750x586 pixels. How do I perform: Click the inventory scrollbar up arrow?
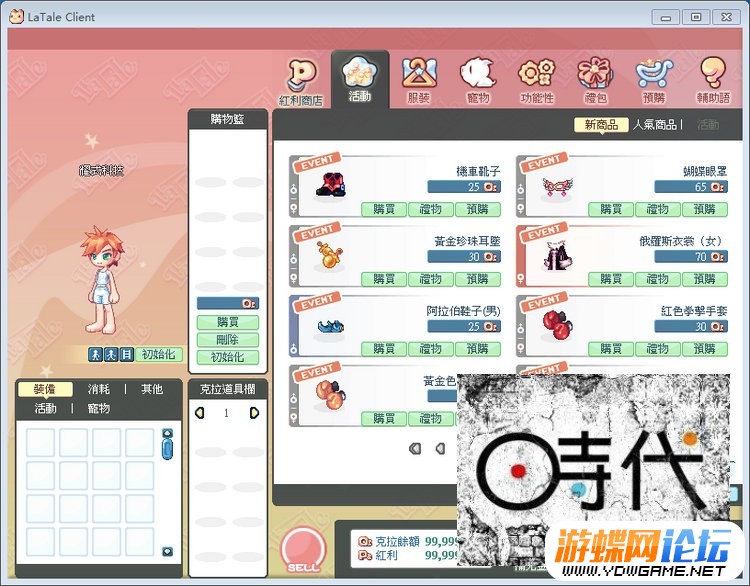167,433
